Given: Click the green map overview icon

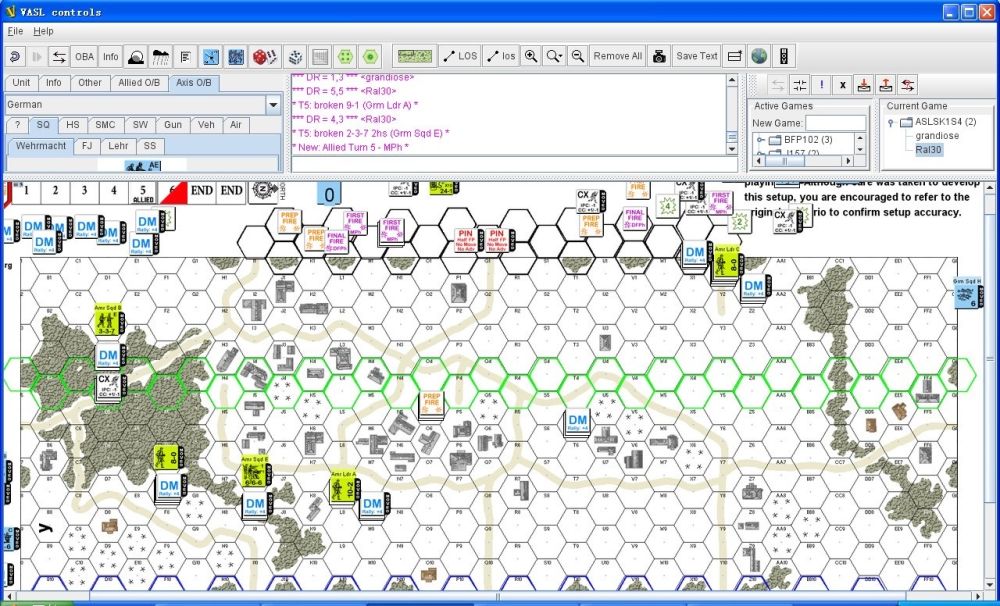Looking at the screenshot, I should pyautogui.click(x=415, y=56).
